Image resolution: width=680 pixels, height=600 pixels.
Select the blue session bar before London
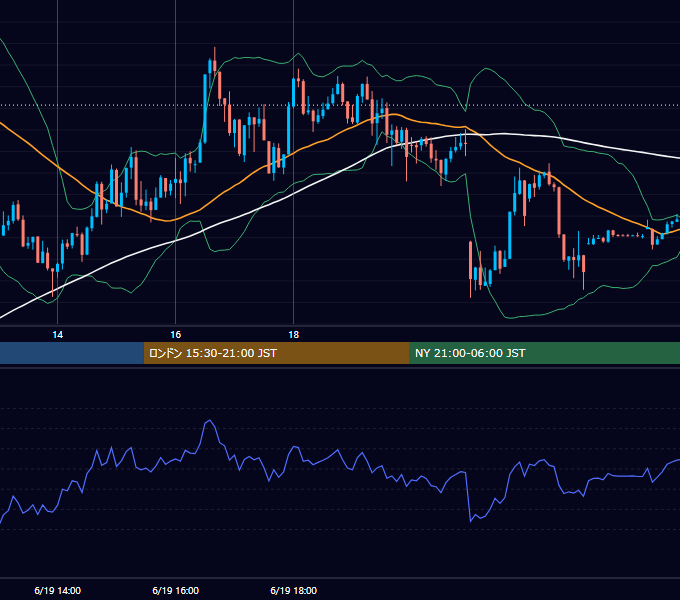72,353
